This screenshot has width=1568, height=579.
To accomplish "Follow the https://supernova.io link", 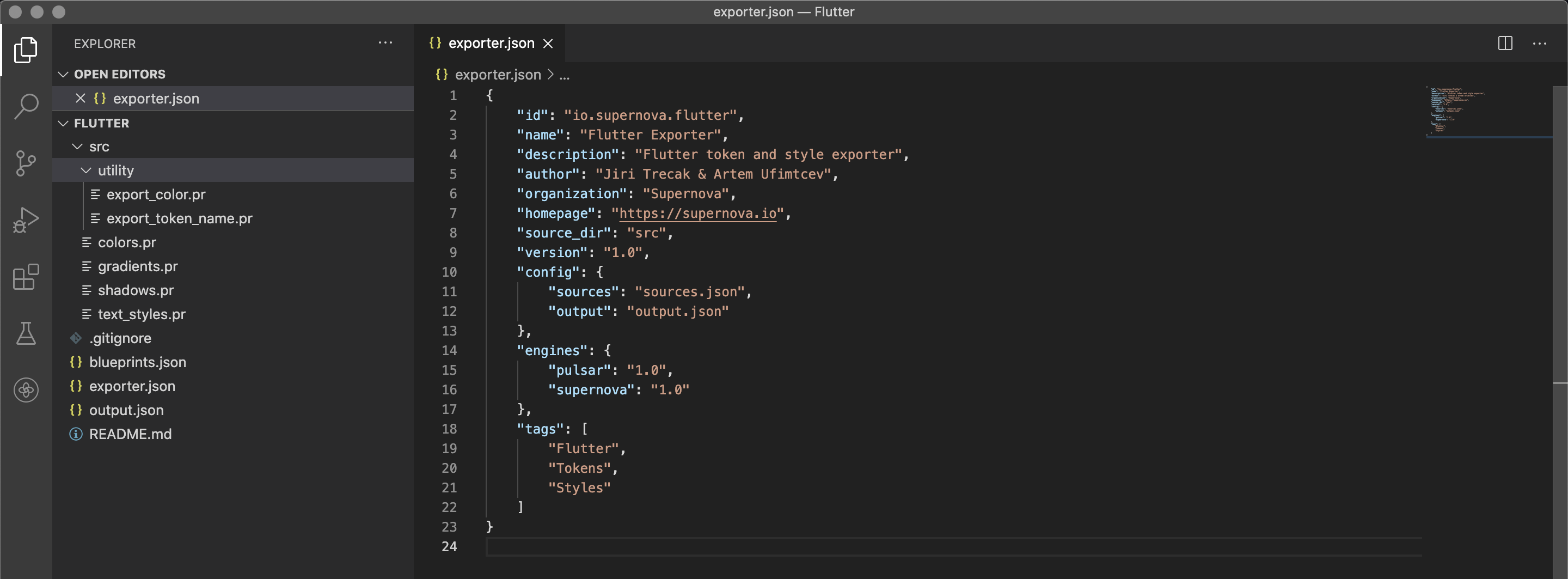I will click(x=697, y=213).
